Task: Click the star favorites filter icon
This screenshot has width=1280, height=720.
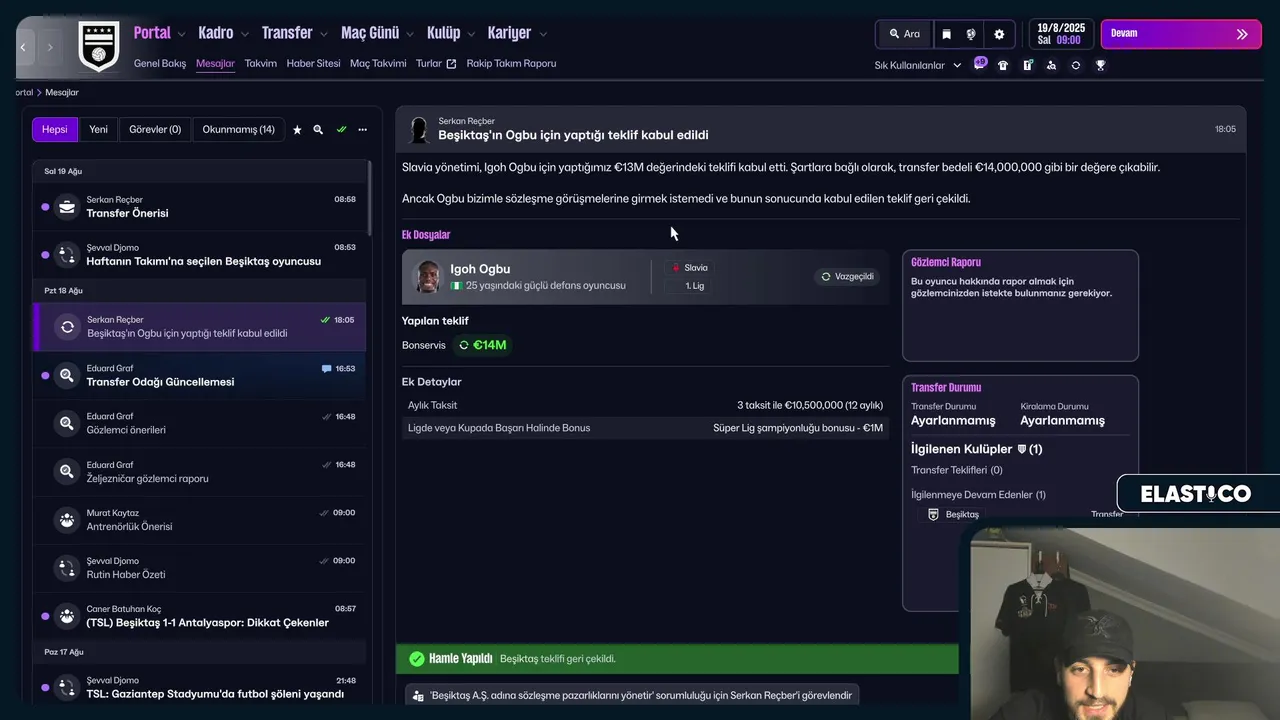Action: coord(297,130)
